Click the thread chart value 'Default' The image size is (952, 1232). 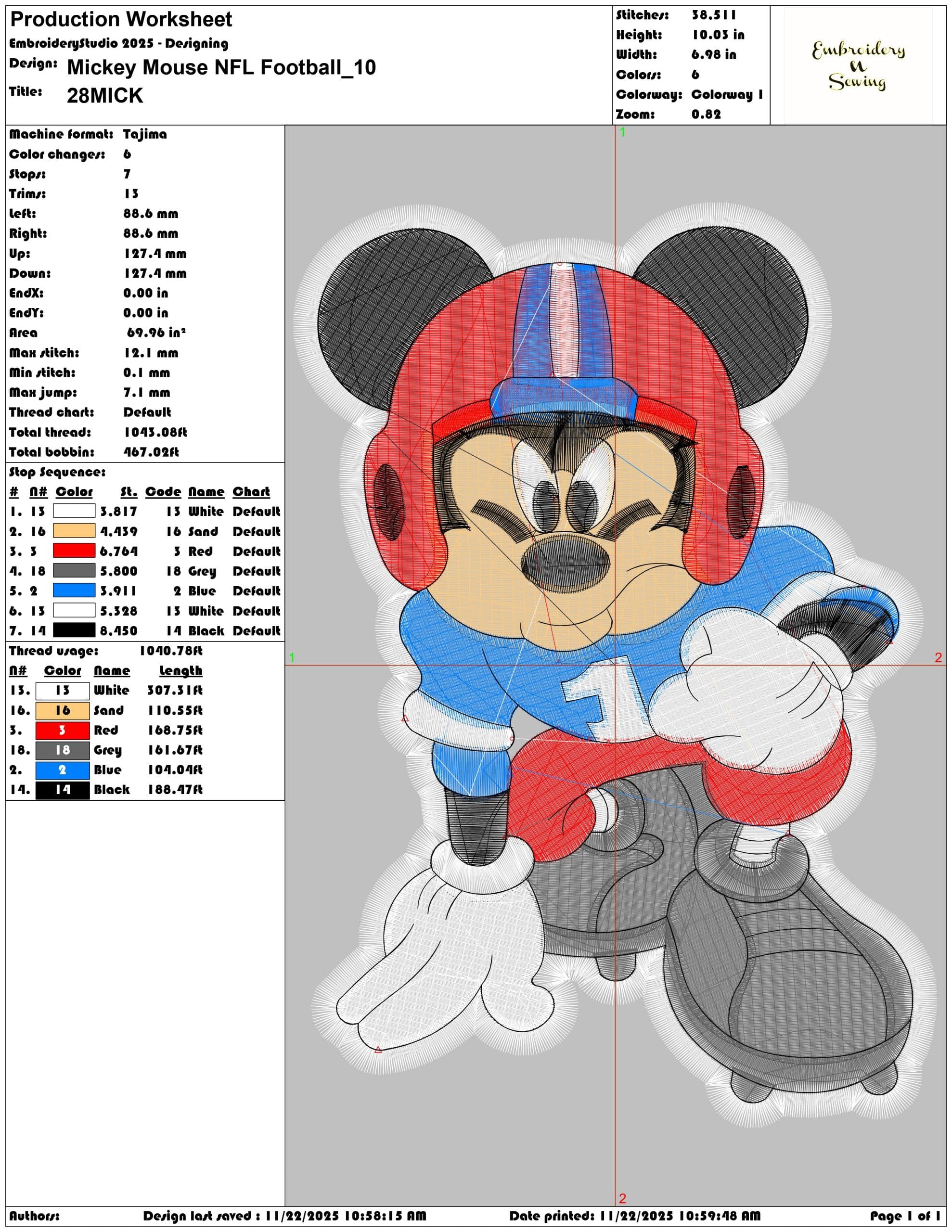pos(147,412)
